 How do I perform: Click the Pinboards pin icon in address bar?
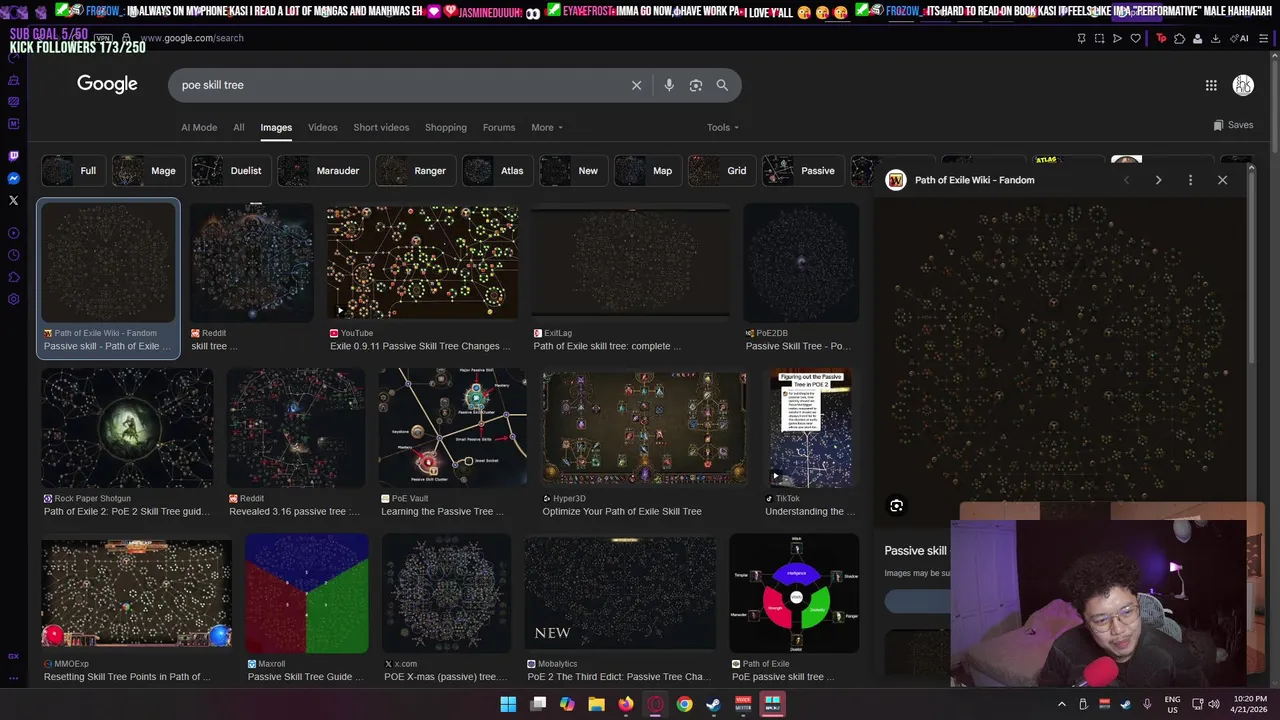coord(1081,38)
